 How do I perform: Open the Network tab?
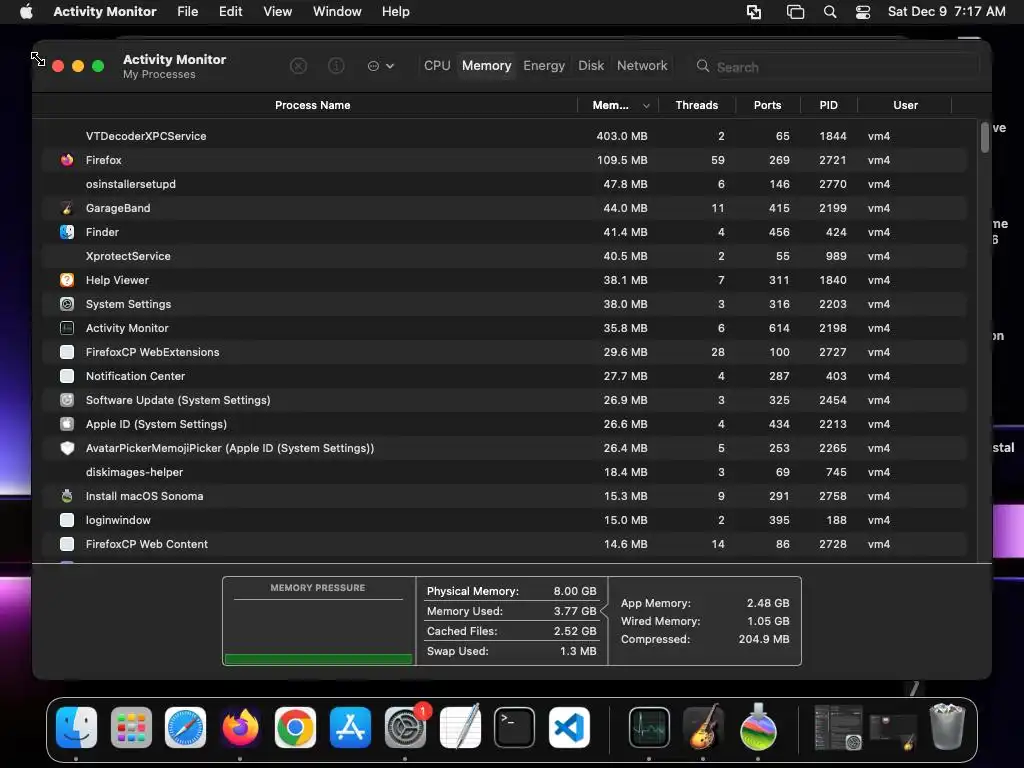(x=642, y=65)
